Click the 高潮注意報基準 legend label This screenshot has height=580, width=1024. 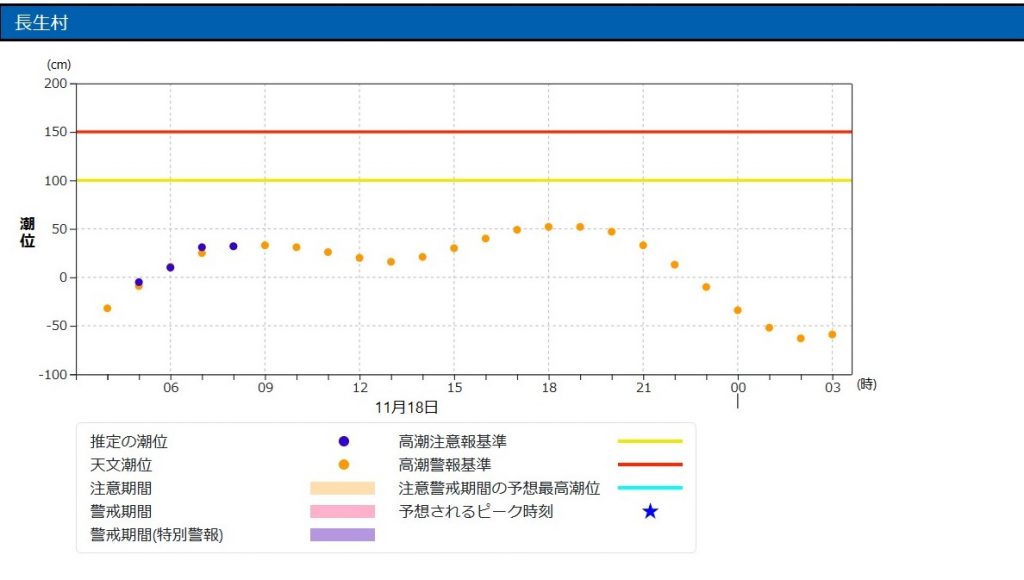[453, 442]
